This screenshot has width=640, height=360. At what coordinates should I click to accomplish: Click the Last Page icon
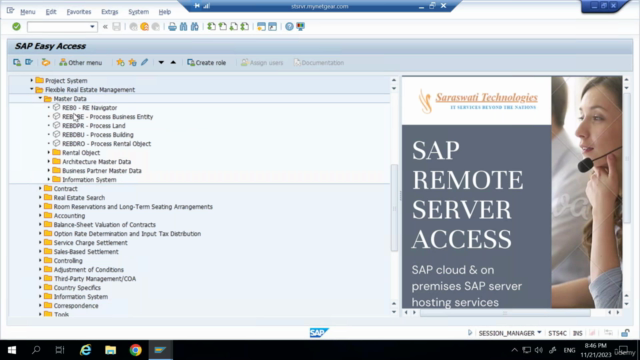pos(244,27)
